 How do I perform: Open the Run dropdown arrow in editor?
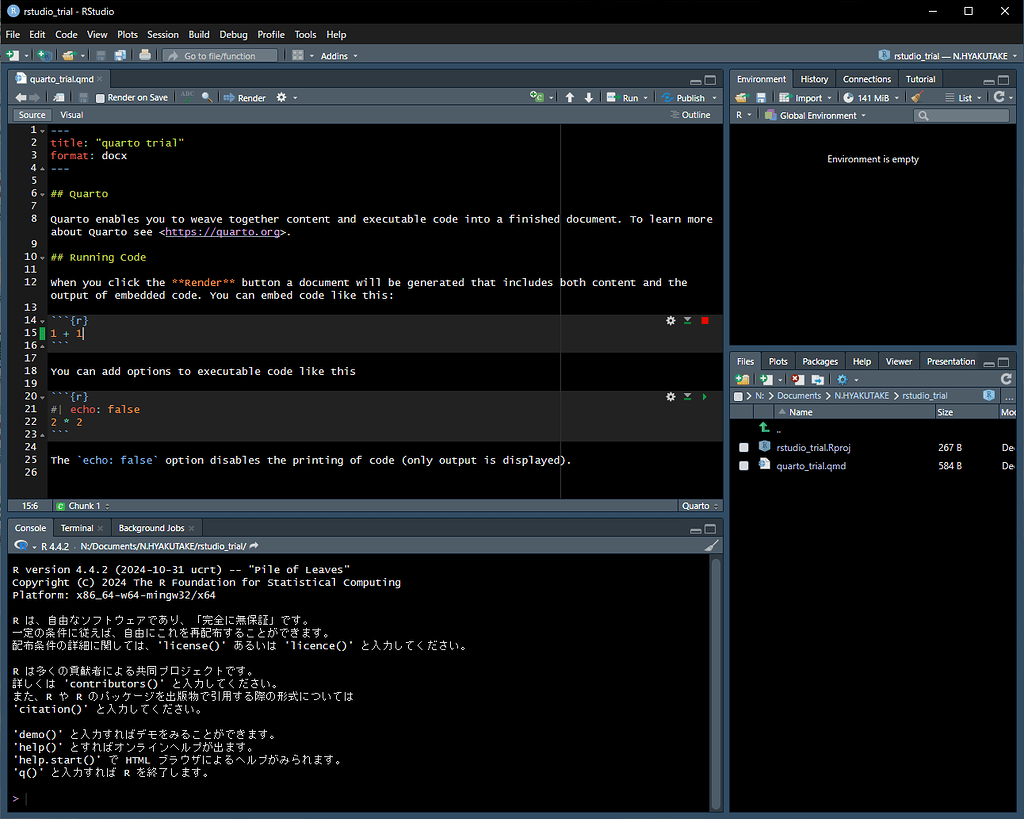click(x=645, y=98)
